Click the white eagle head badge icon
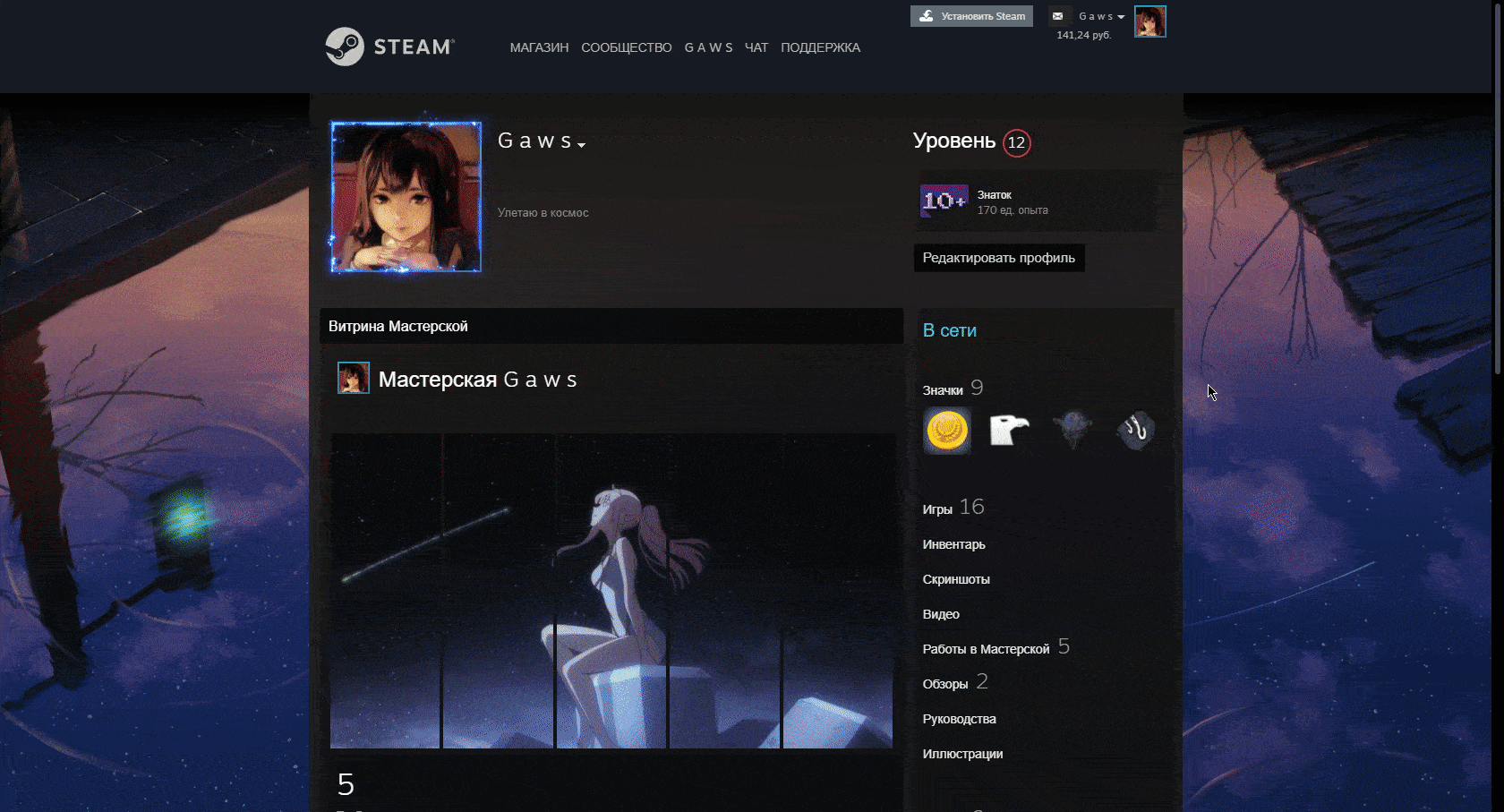Image resolution: width=1504 pixels, height=812 pixels. coord(1010,431)
